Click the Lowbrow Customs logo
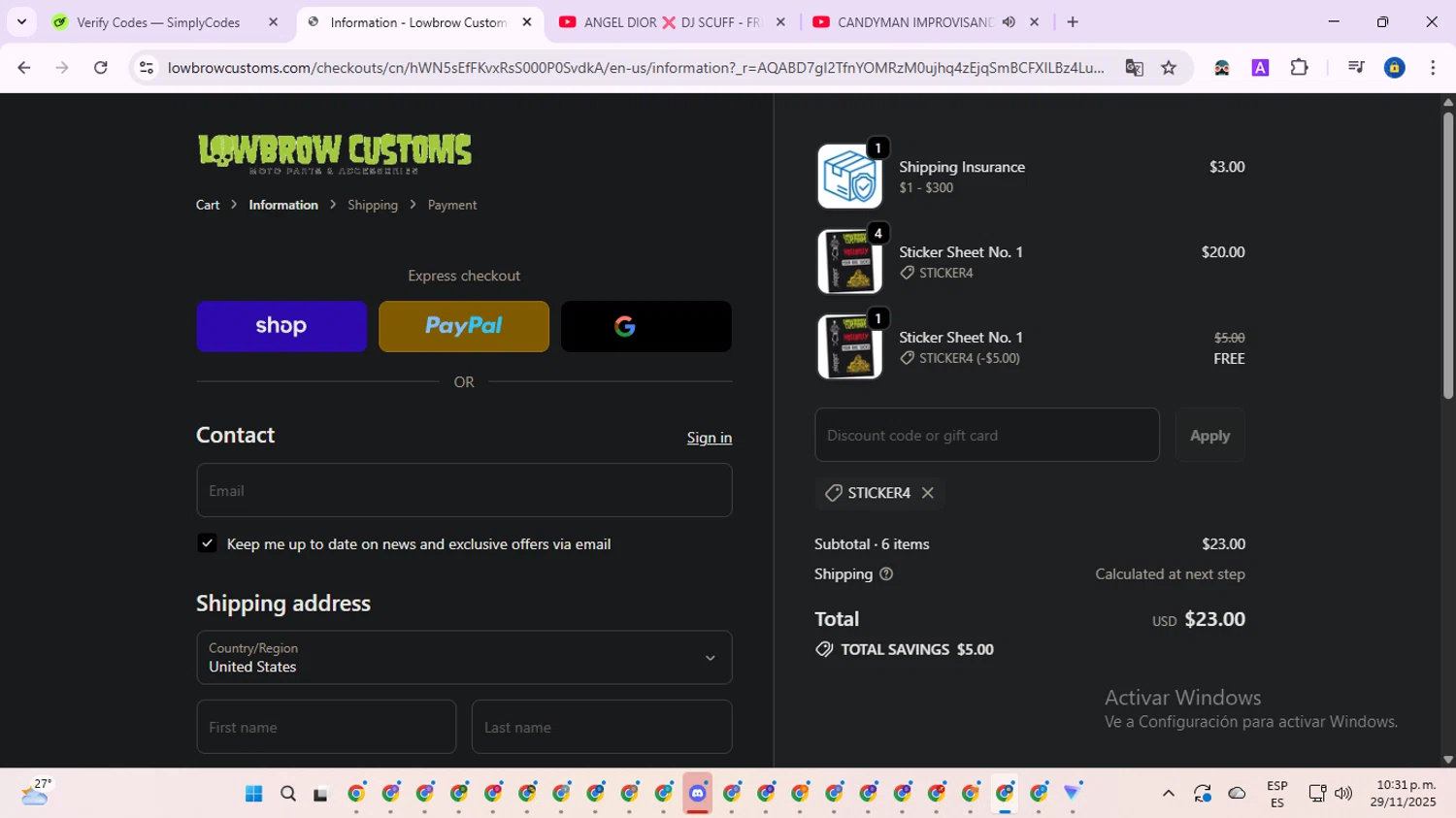This screenshot has width=1456, height=818. 335,152
